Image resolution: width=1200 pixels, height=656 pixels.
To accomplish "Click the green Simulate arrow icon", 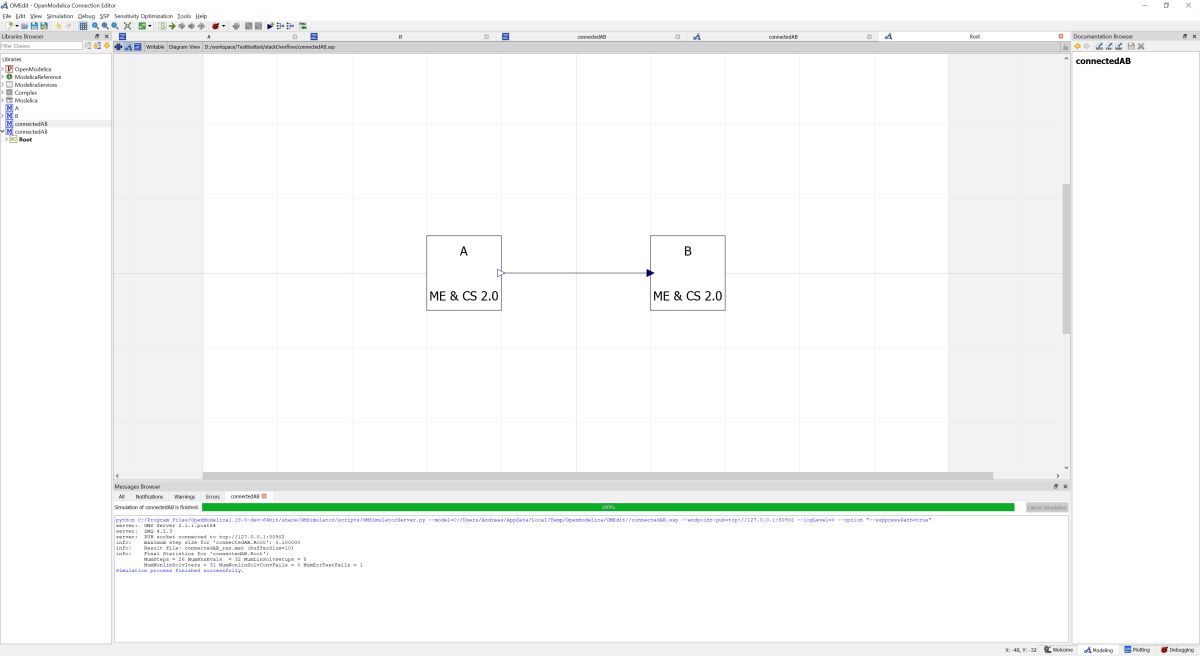I will [172, 26].
